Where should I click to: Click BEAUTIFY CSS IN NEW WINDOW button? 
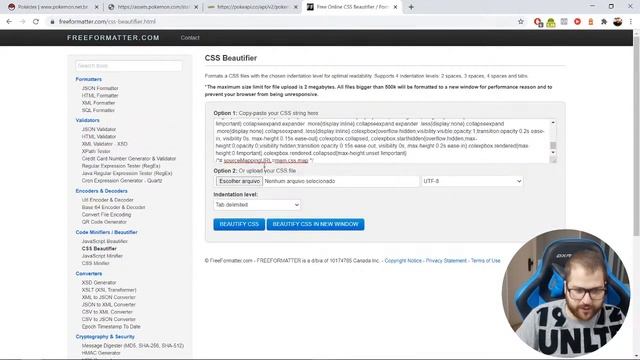pyautogui.click(x=316, y=224)
